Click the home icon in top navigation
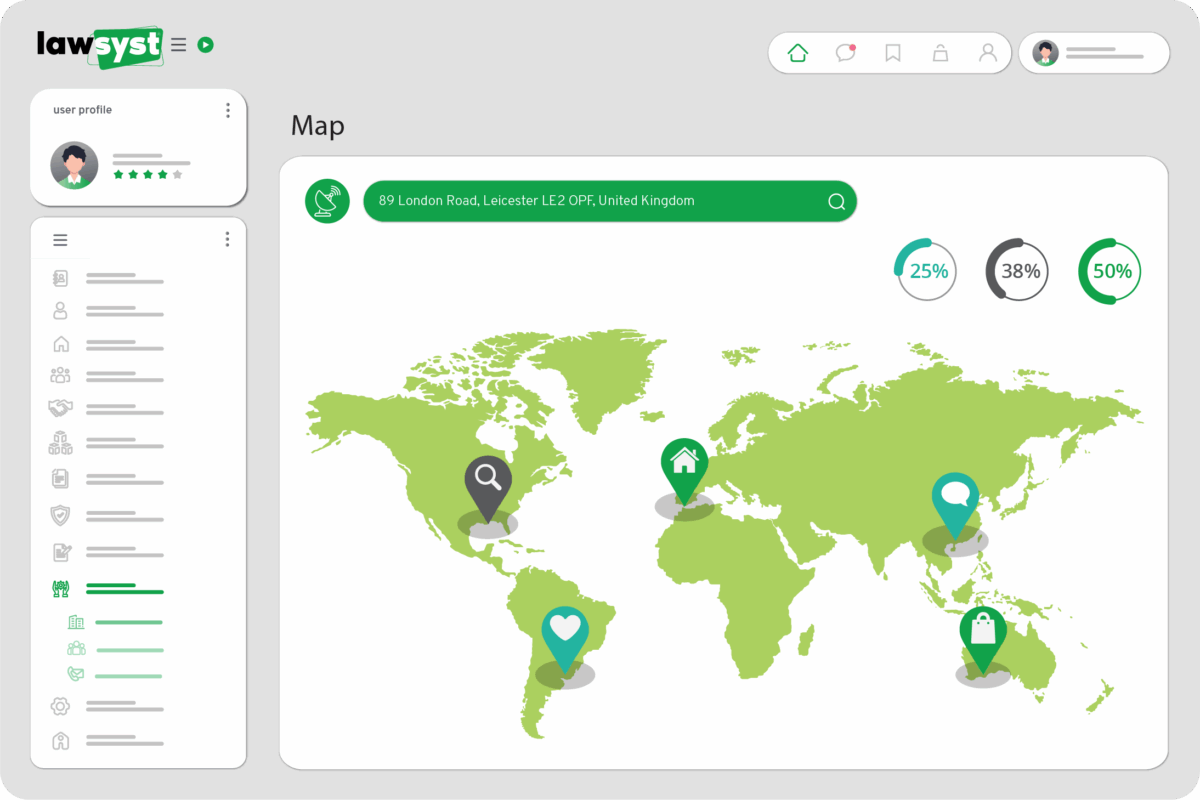 coord(798,53)
